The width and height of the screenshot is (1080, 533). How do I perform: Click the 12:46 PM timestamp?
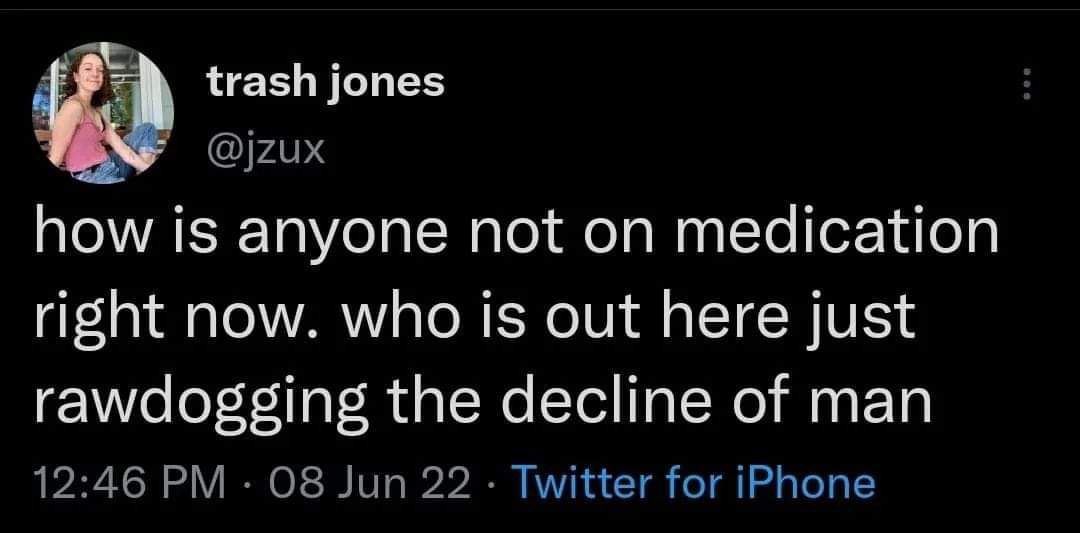tap(130, 484)
